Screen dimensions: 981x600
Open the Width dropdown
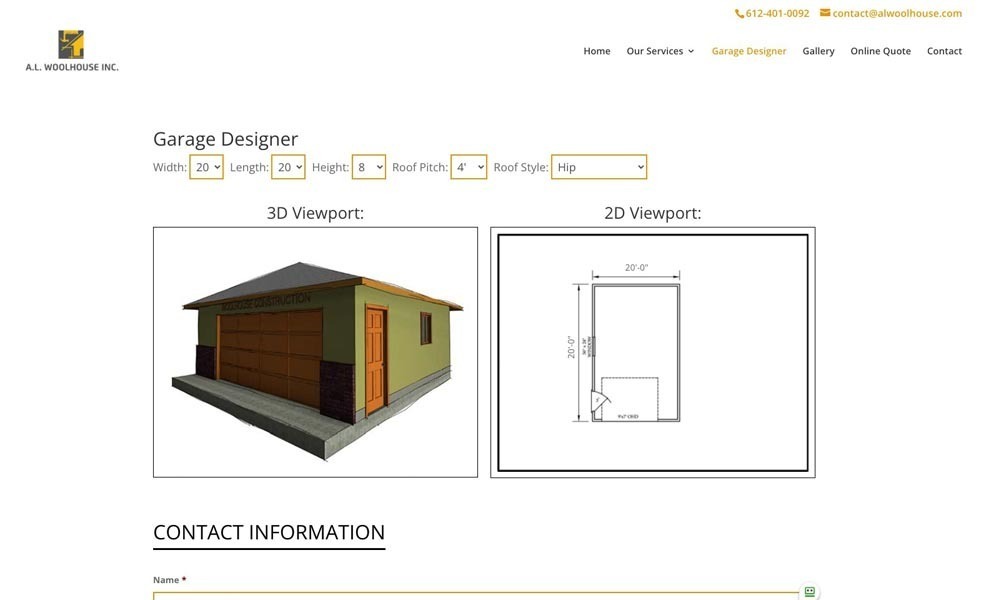pyautogui.click(x=206, y=167)
